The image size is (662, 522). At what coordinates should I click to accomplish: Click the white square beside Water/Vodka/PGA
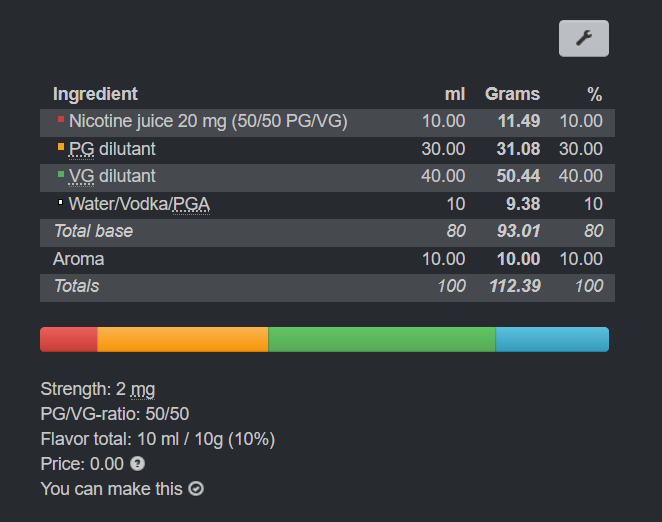coord(60,202)
